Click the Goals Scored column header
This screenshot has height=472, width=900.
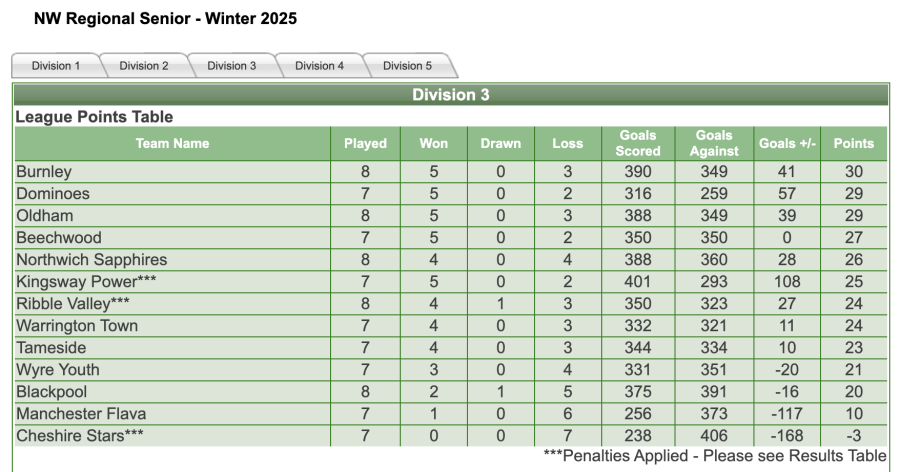(638, 143)
